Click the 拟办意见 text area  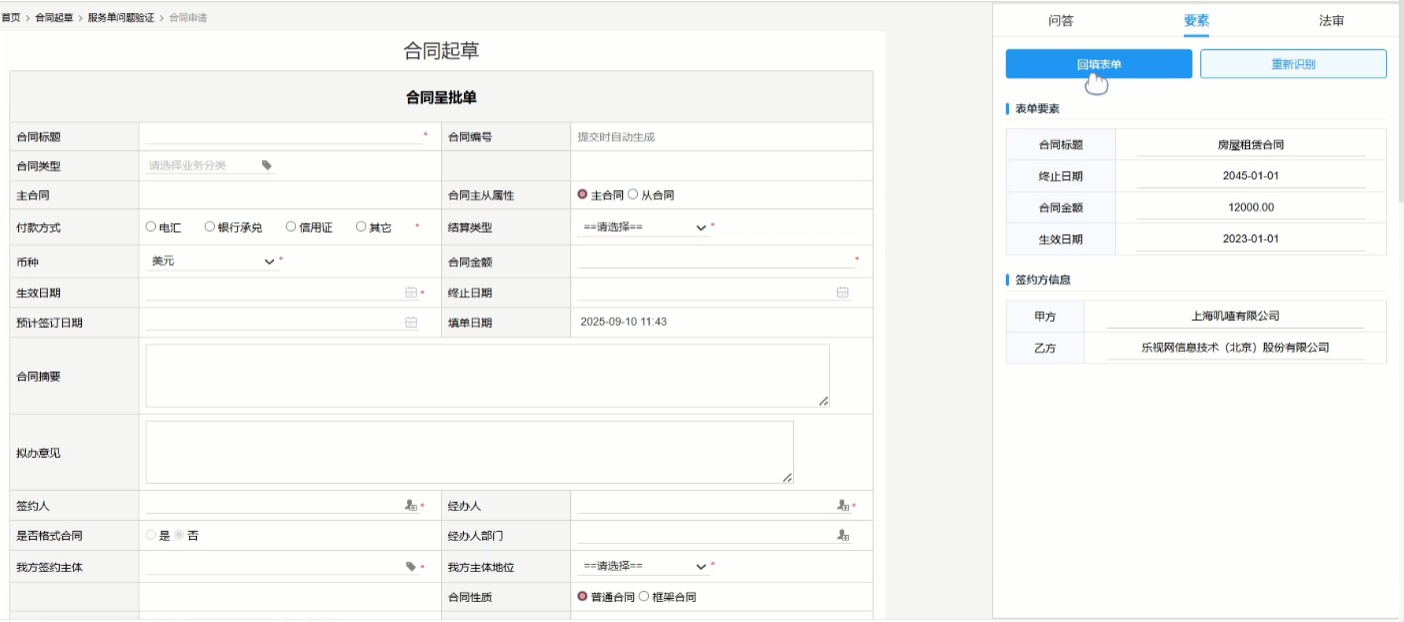[469, 452]
